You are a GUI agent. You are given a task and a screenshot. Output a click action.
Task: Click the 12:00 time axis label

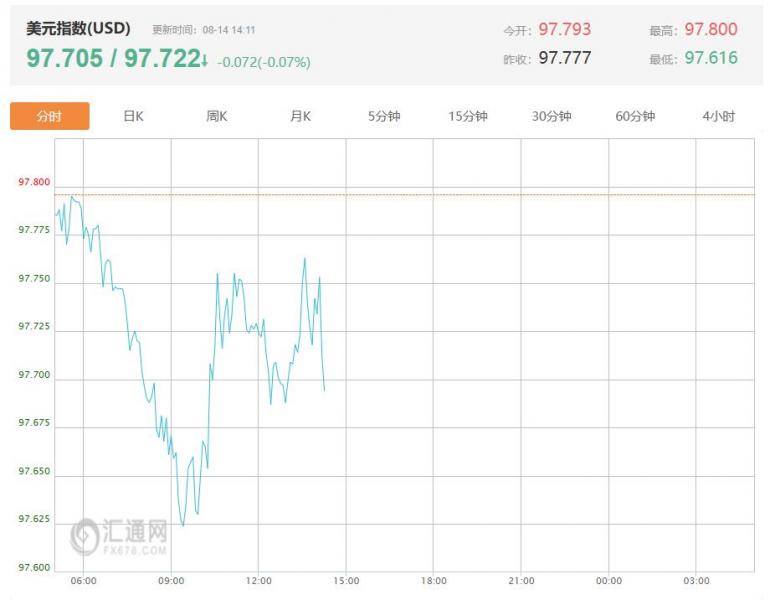258,581
